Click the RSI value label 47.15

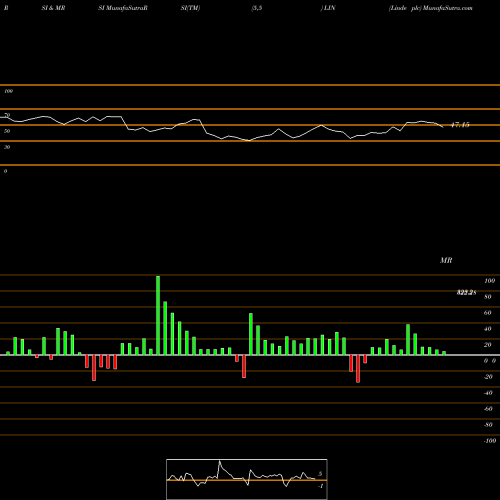[460, 125]
